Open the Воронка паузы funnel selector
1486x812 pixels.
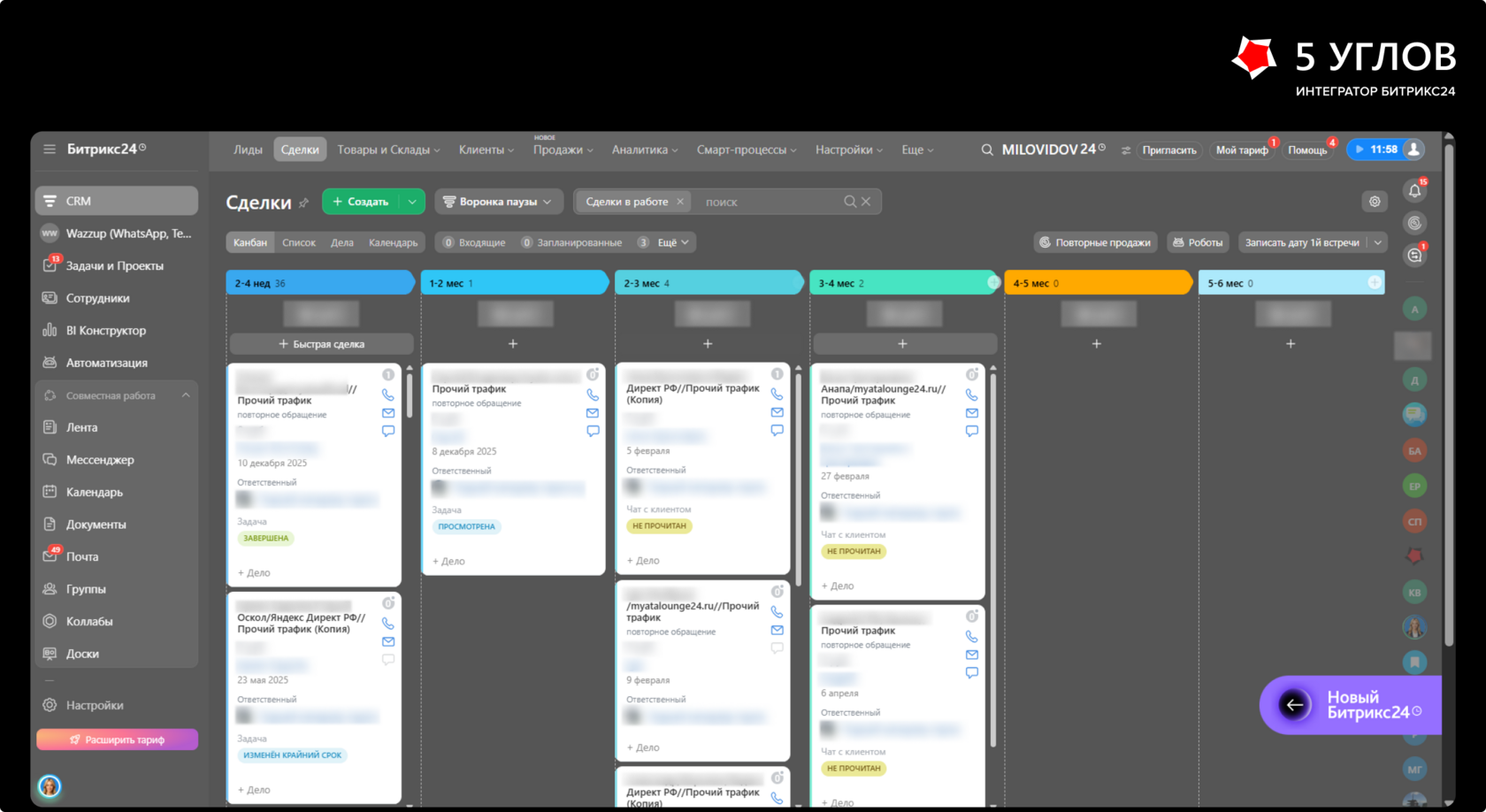pos(498,202)
